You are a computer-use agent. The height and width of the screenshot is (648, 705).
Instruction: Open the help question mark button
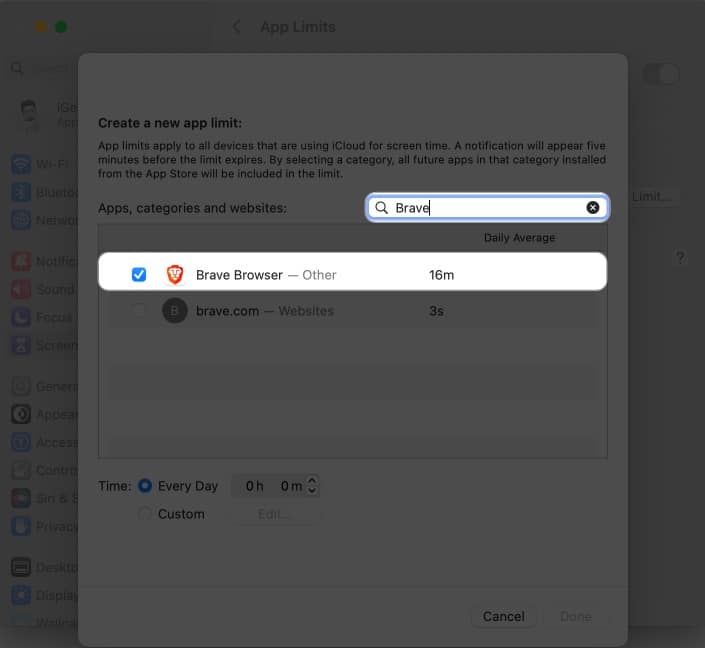point(680,258)
